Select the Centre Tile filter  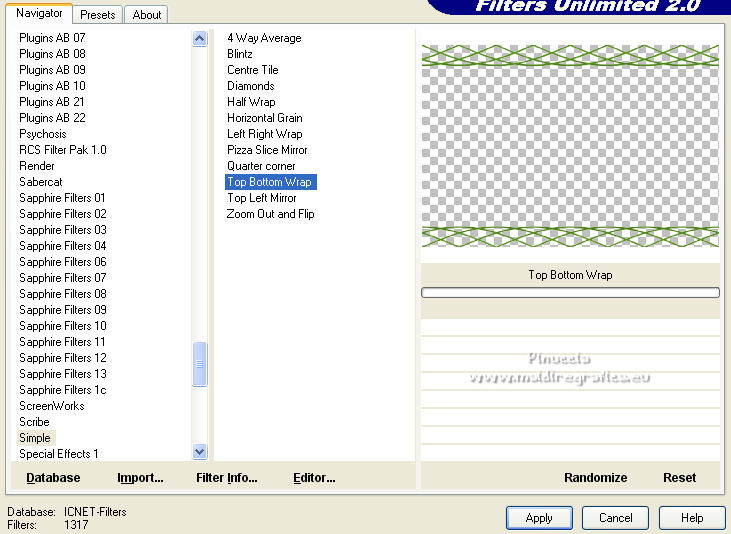click(253, 69)
